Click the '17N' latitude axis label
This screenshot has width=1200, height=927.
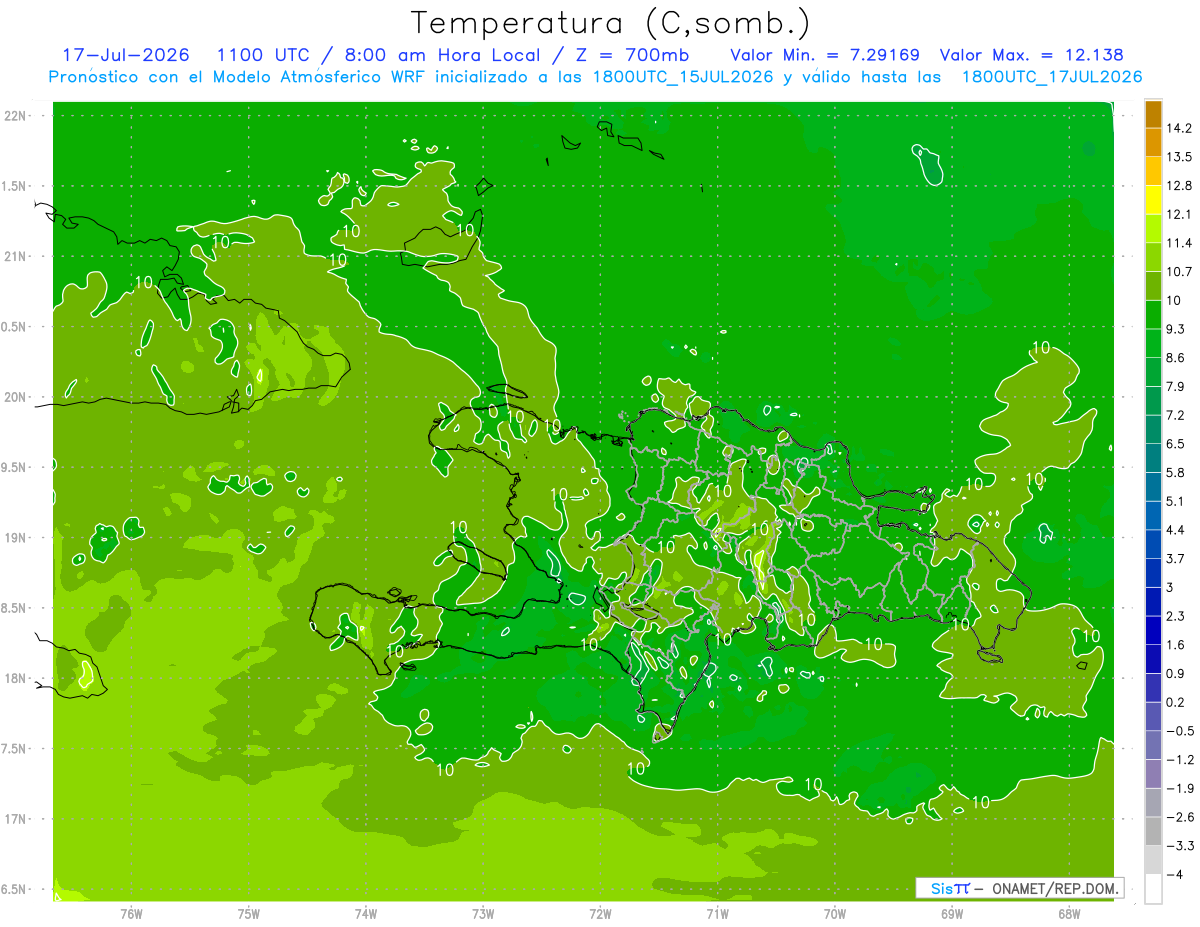(x=16, y=819)
